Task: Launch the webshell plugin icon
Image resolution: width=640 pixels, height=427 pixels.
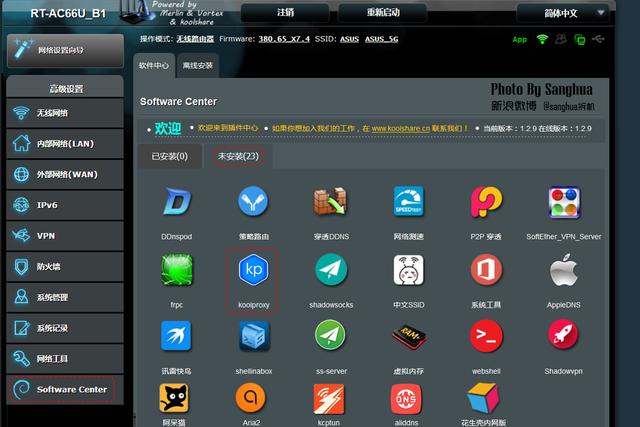Action: tap(486, 337)
